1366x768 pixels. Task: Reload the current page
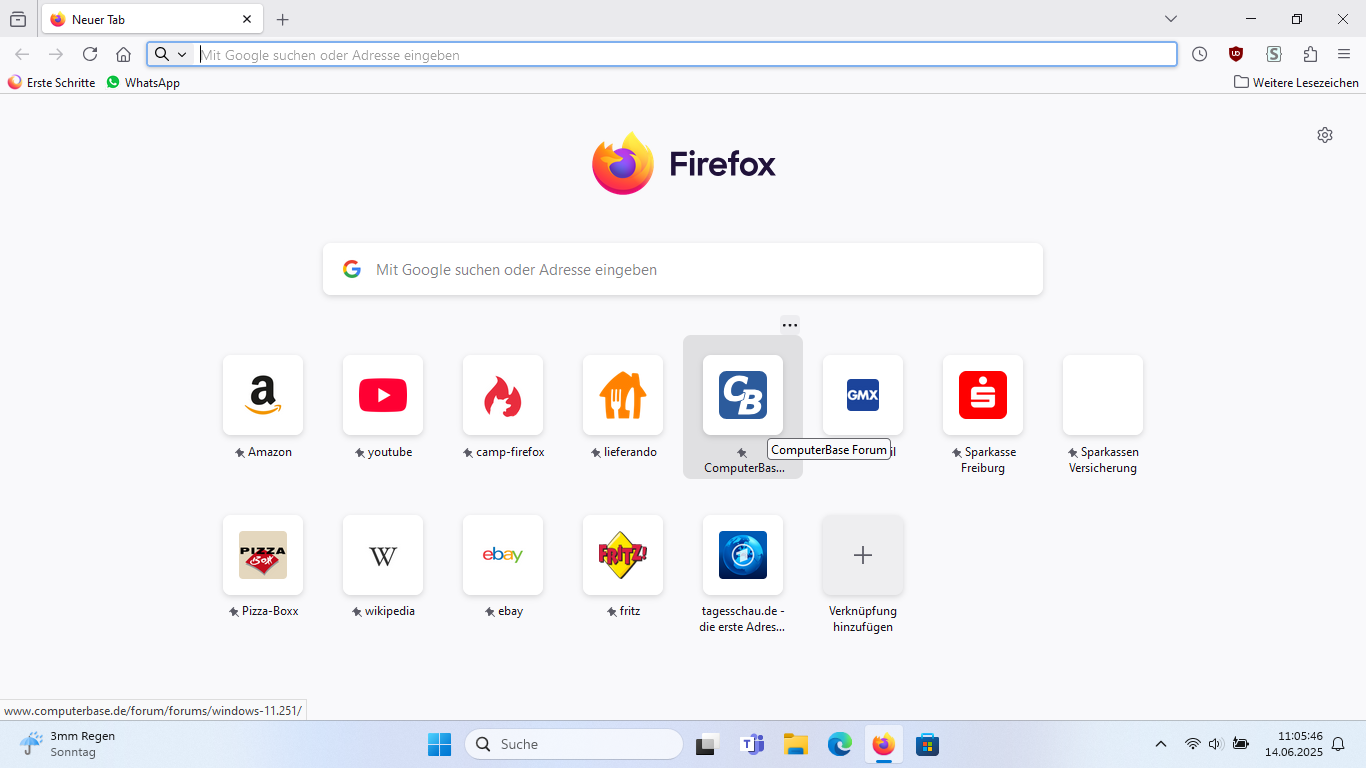(90, 54)
